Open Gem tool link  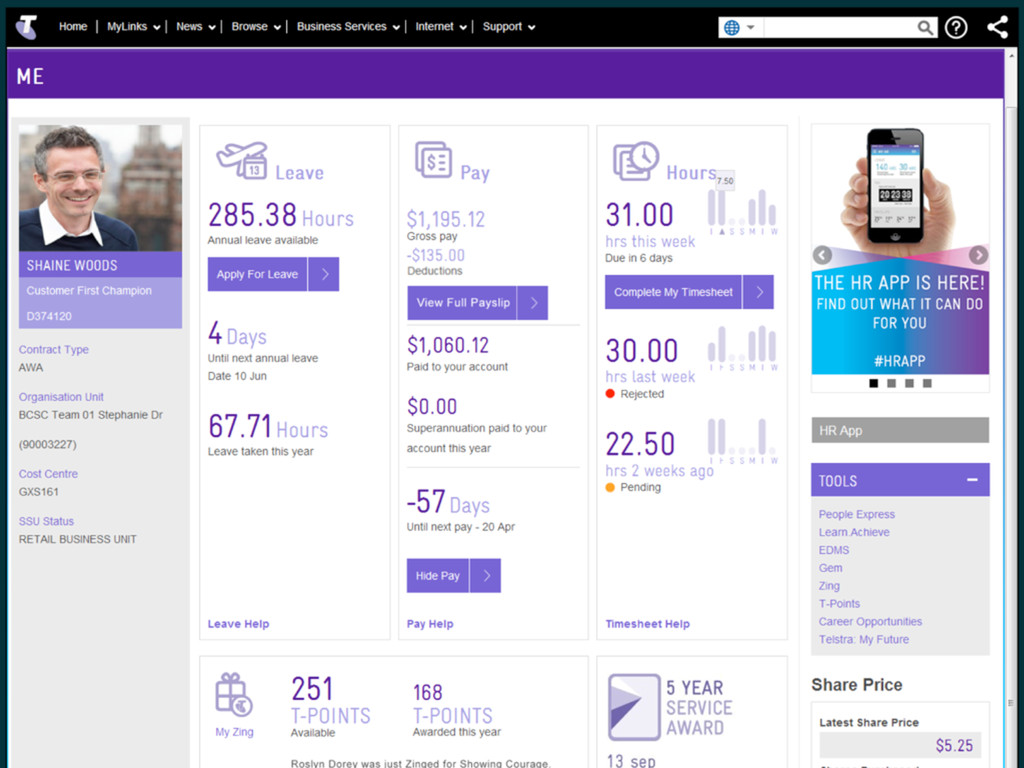[x=831, y=568]
